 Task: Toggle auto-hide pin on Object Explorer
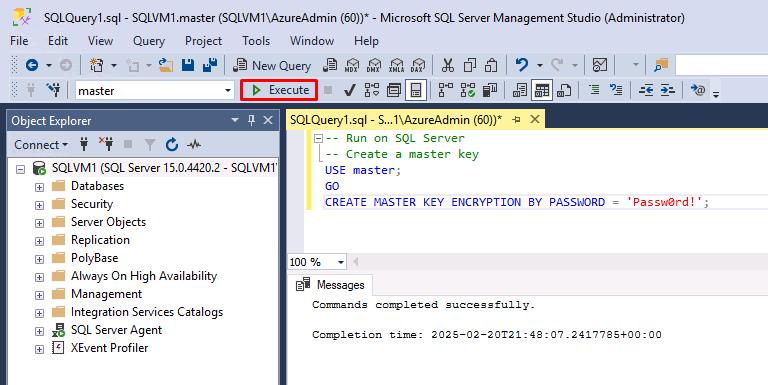point(252,120)
